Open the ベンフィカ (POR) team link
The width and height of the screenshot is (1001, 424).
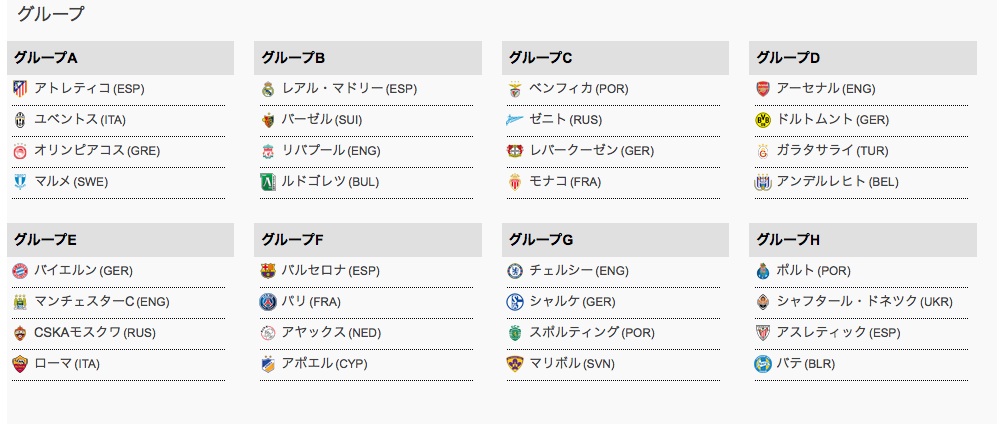(x=578, y=89)
